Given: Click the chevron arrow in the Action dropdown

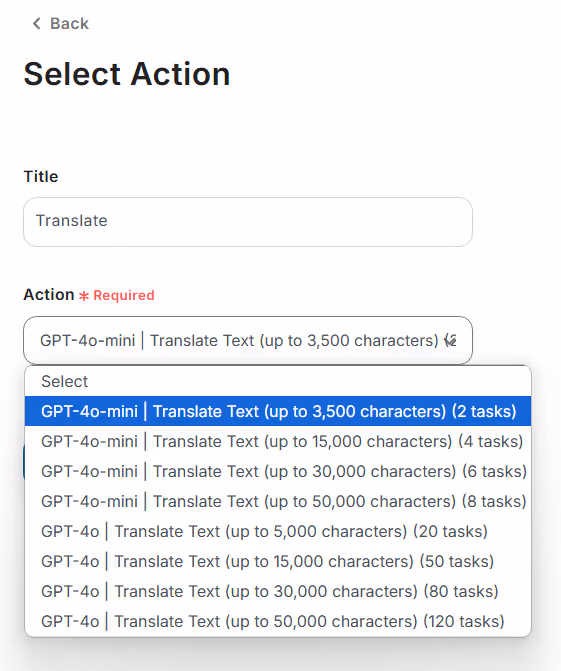Looking at the screenshot, I should (450, 341).
